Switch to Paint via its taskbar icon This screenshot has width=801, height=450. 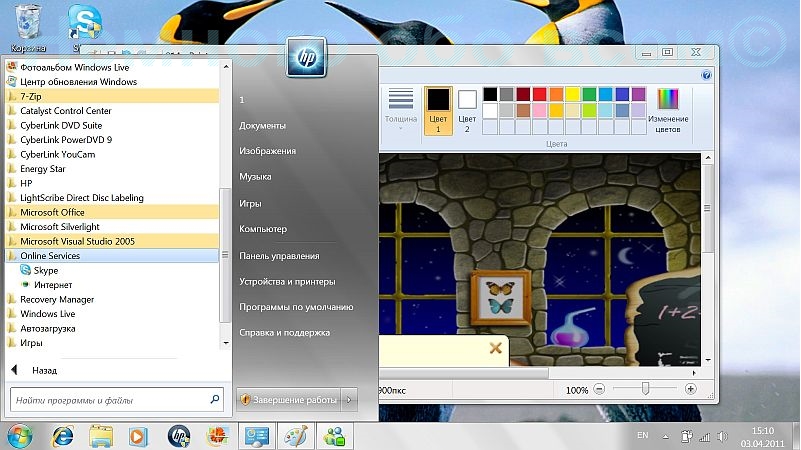tap(295, 436)
